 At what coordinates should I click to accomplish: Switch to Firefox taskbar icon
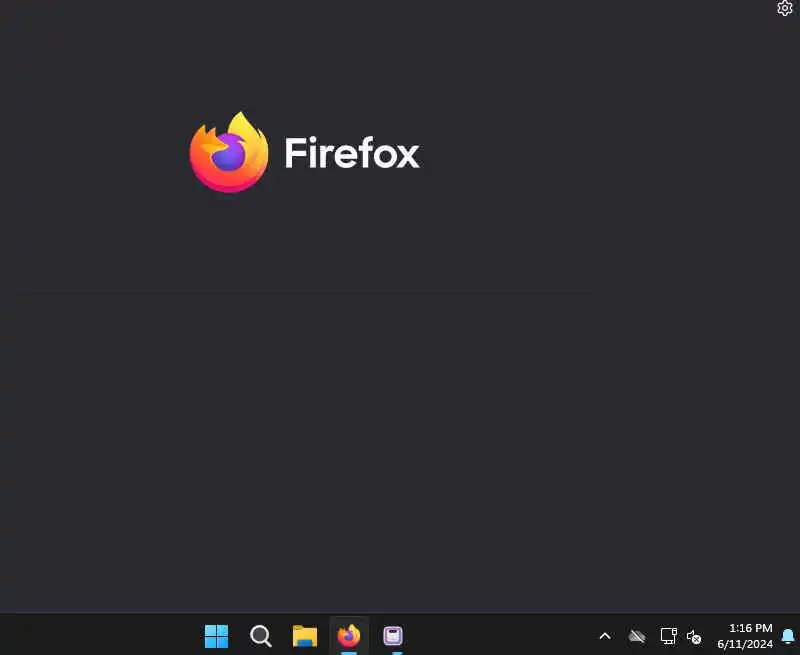pyautogui.click(x=349, y=636)
